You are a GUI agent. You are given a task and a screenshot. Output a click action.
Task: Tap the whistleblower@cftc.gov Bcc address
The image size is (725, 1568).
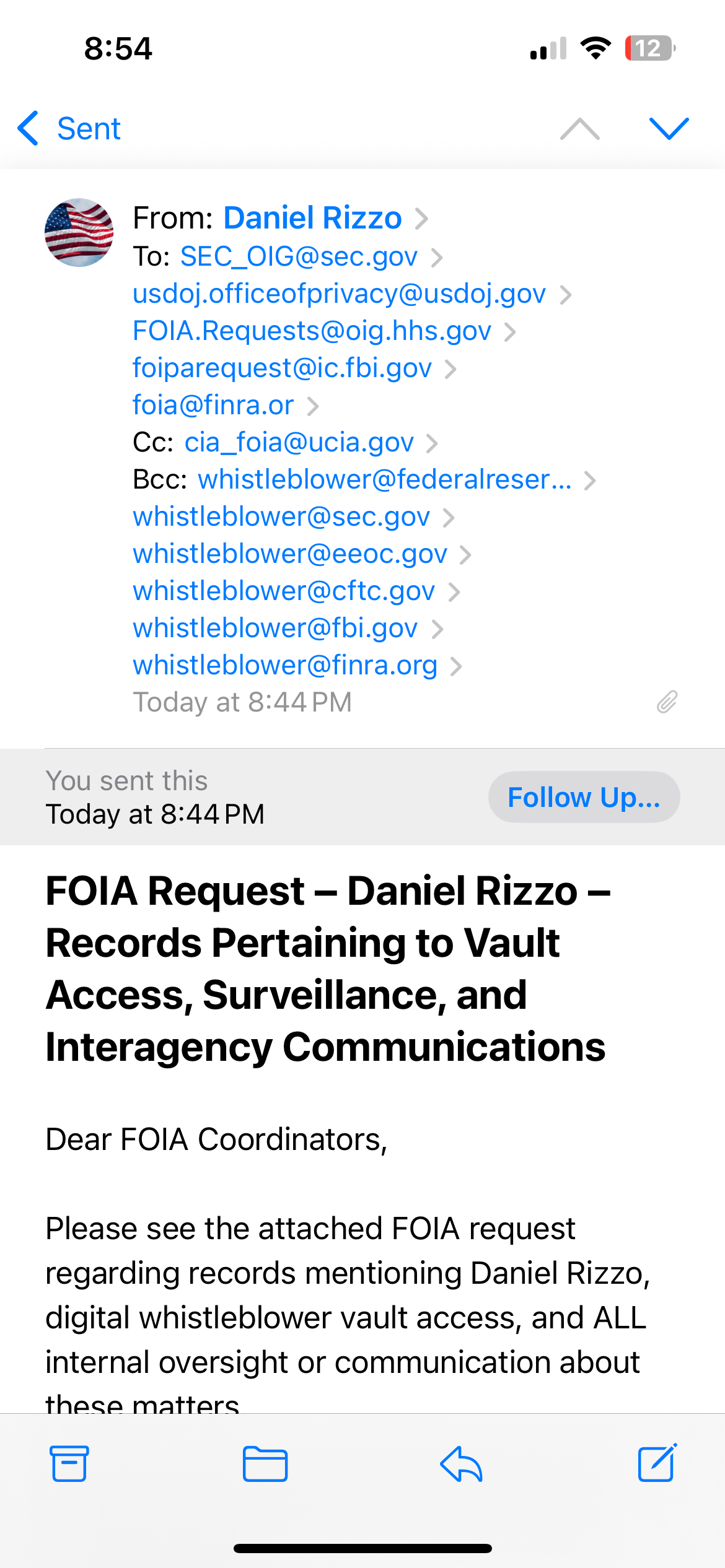coord(284,591)
